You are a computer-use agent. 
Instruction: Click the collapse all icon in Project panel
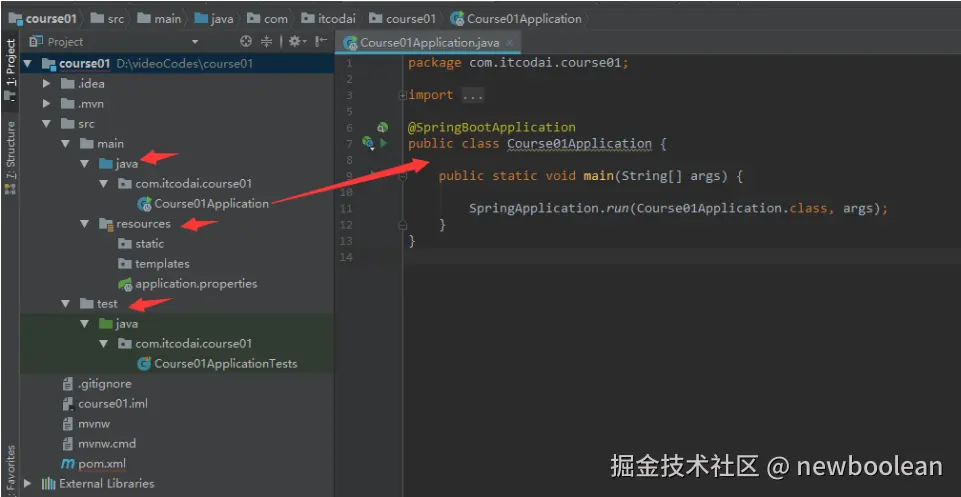point(267,42)
